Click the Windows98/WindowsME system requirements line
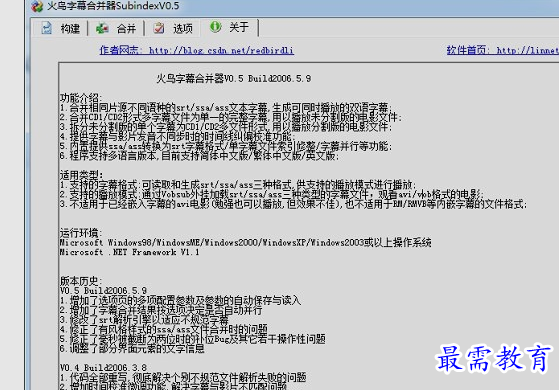This screenshot has width=559, height=390. pyautogui.click(x=246, y=242)
